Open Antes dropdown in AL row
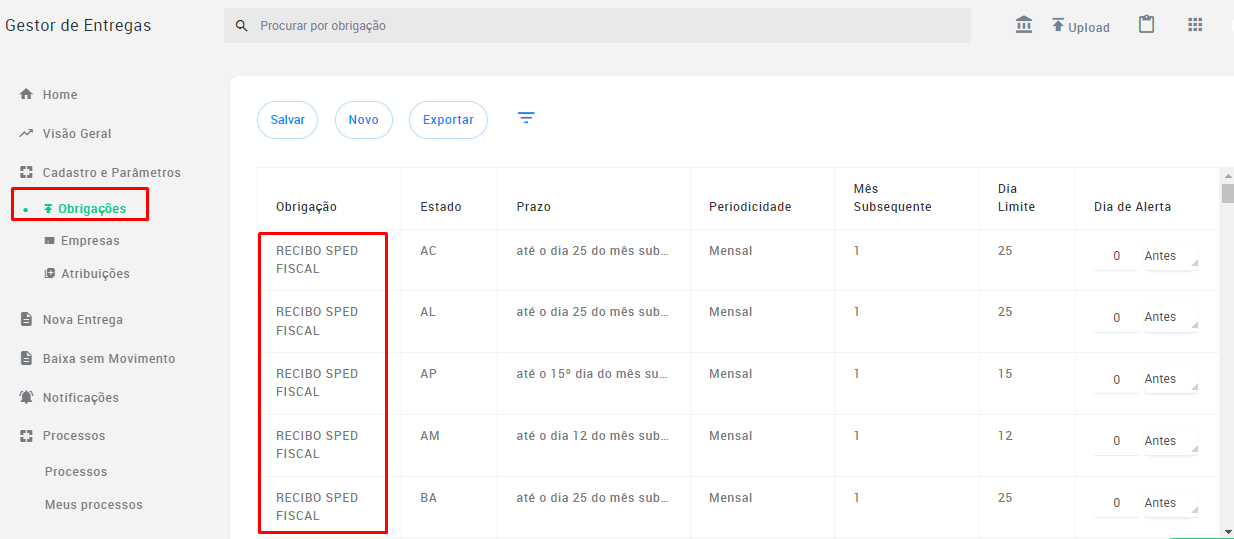The width and height of the screenshot is (1234, 539). click(x=1171, y=318)
